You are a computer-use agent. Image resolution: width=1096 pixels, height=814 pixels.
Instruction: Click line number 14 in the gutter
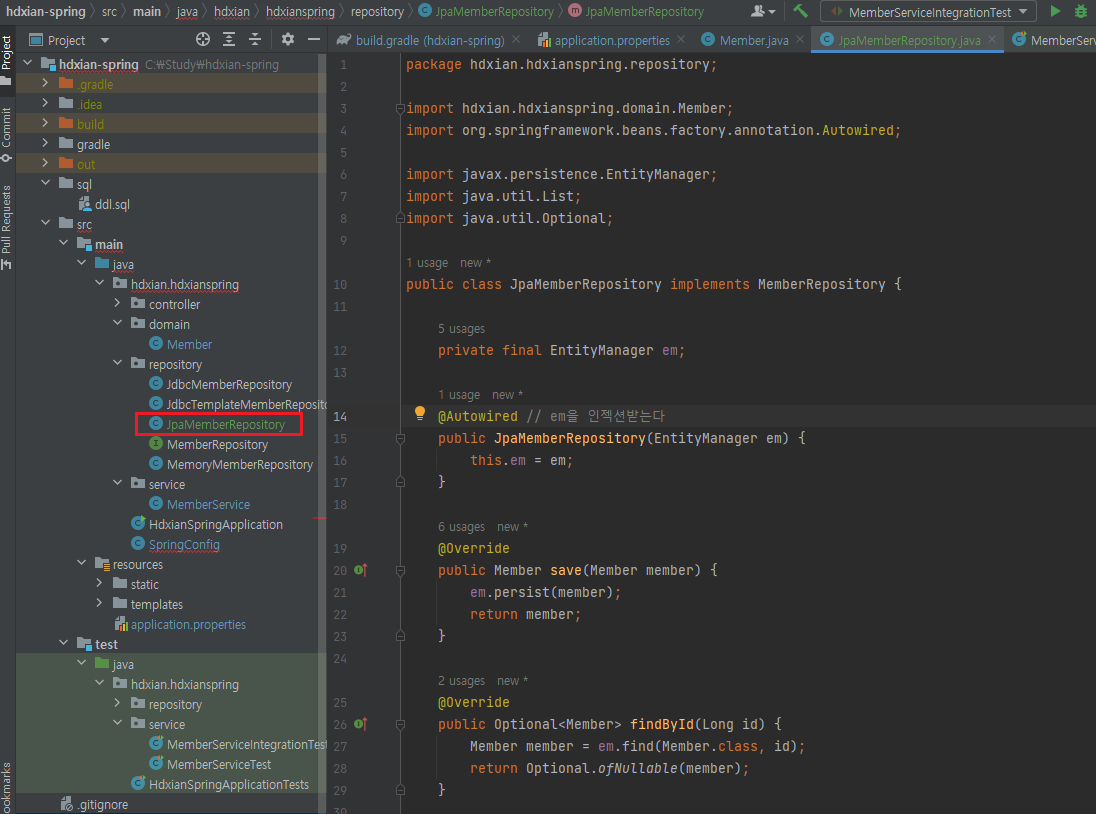(340, 416)
